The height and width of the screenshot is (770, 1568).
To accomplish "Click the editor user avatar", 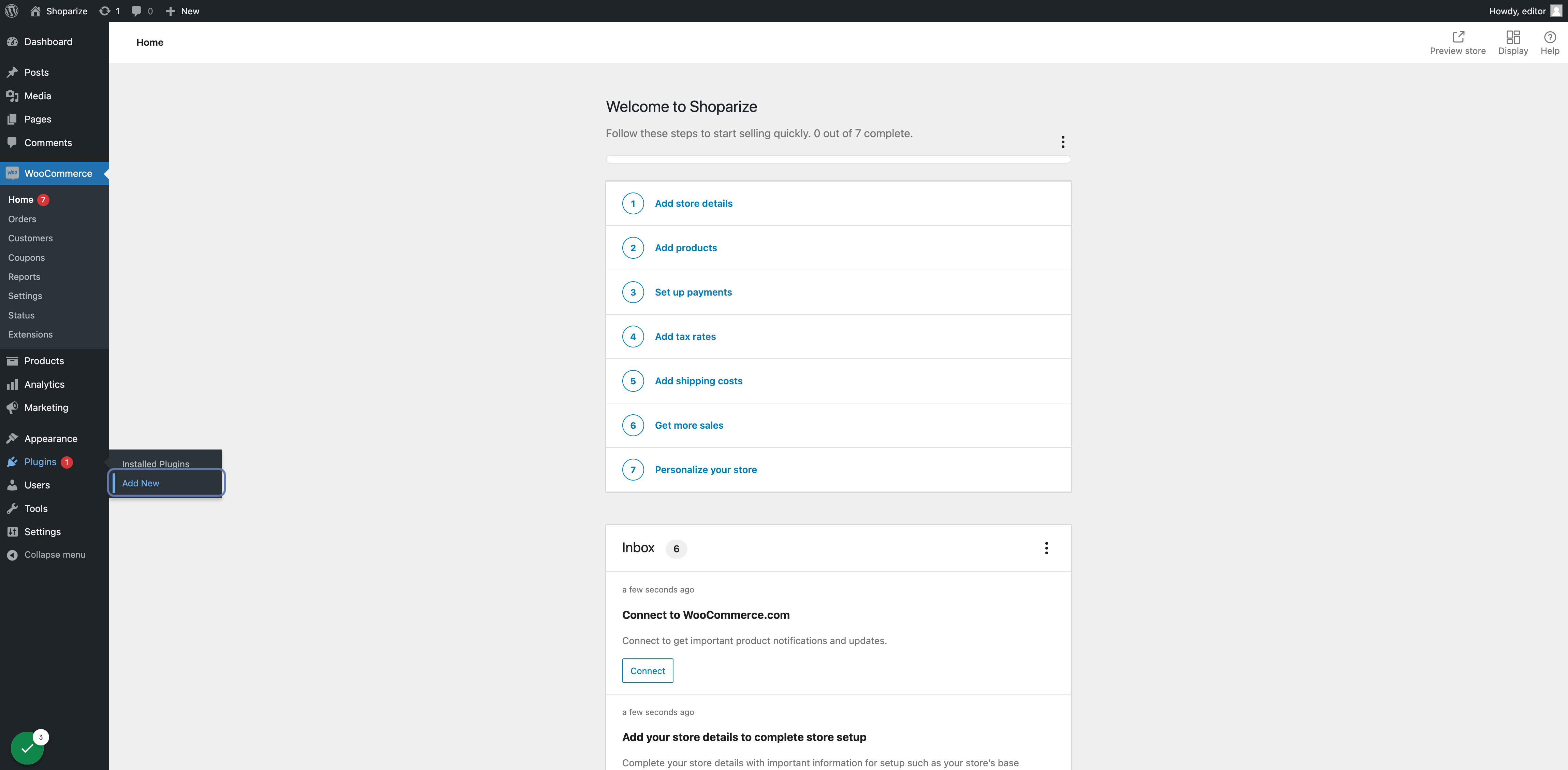I will (x=1556, y=11).
